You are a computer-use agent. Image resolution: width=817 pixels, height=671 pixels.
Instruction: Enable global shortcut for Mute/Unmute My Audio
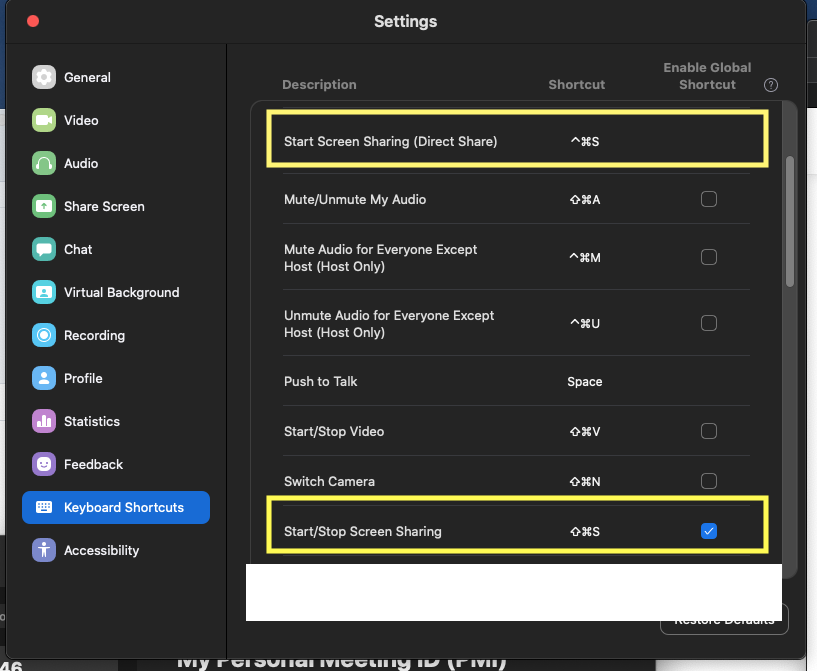[709, 199]
